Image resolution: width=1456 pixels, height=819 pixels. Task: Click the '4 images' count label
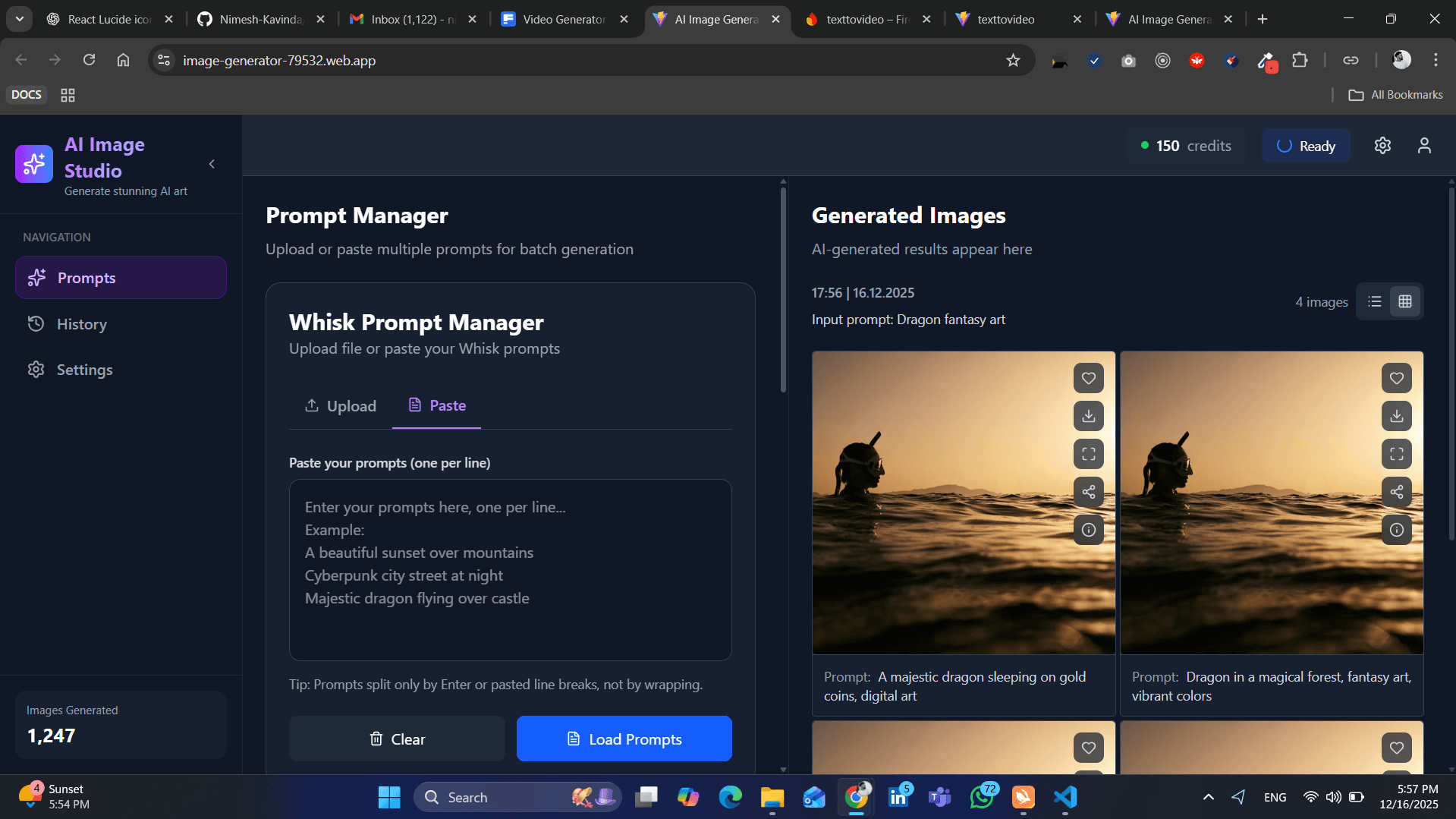[1321, 302]
